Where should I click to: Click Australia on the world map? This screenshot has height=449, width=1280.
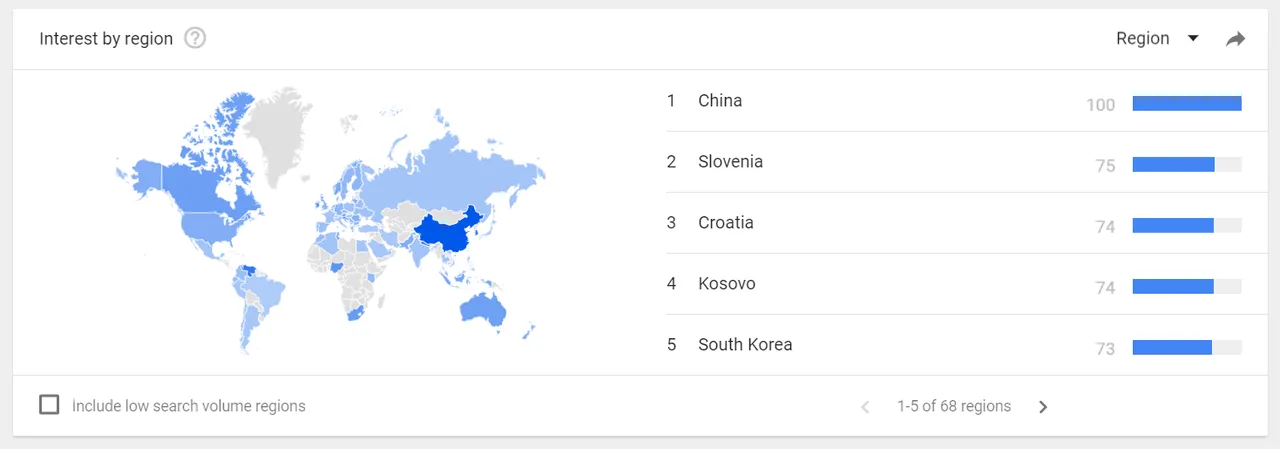[483, 308]
